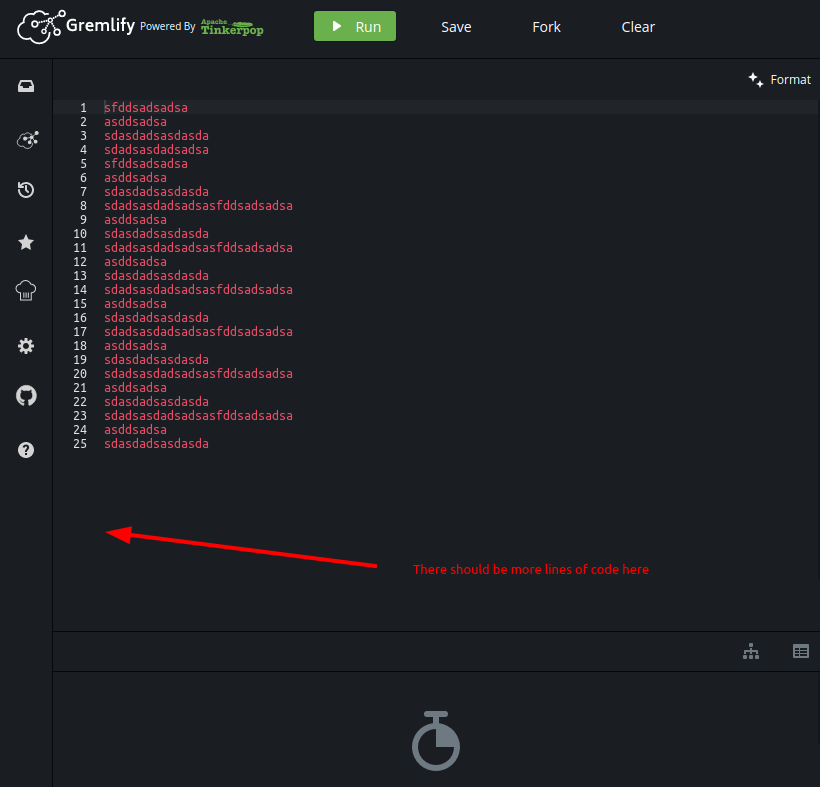Clear the editor contents
820x787 pixels.
tap(637, 27)
